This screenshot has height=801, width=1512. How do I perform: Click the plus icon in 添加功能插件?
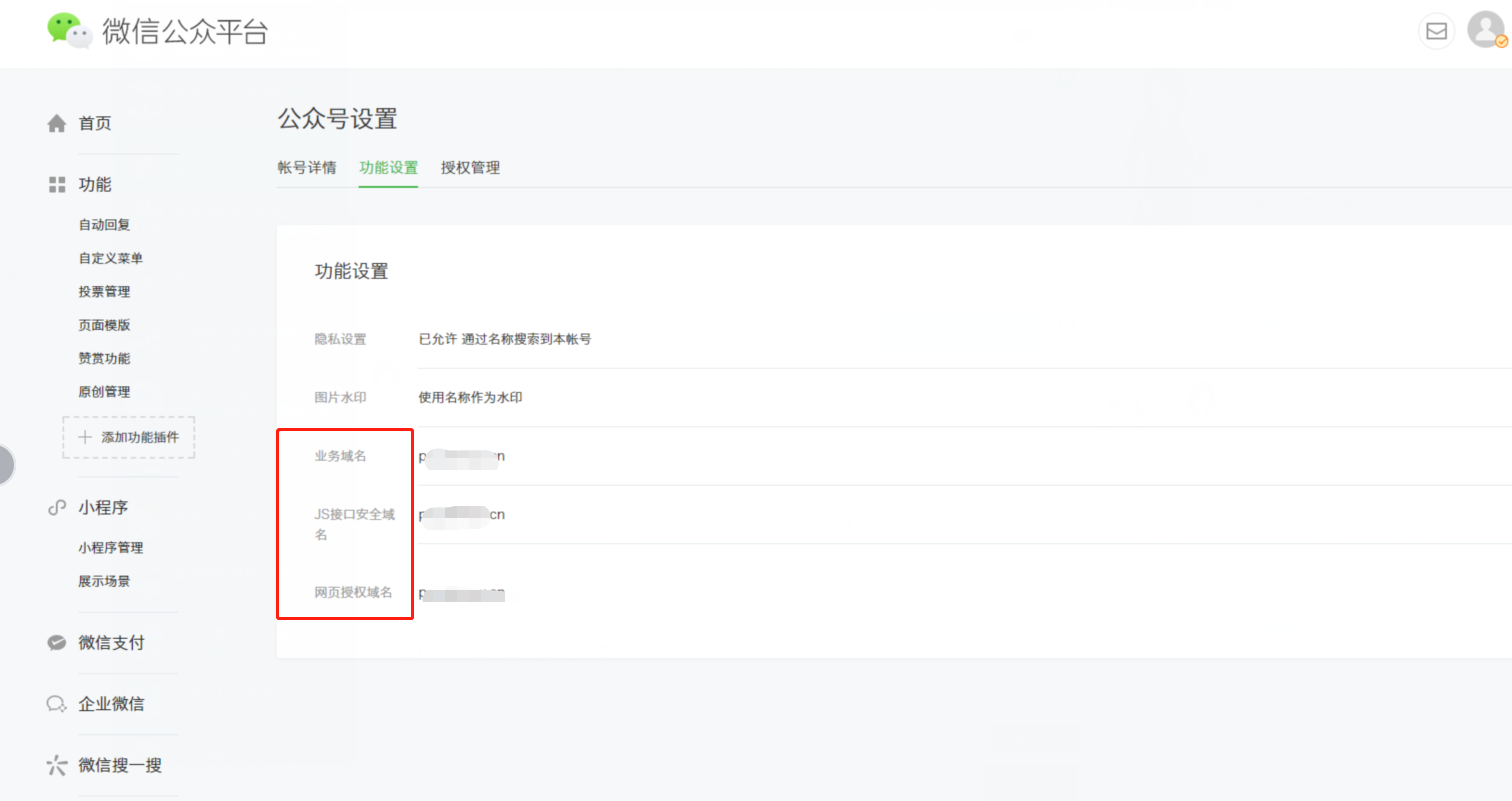pos(85,437)
